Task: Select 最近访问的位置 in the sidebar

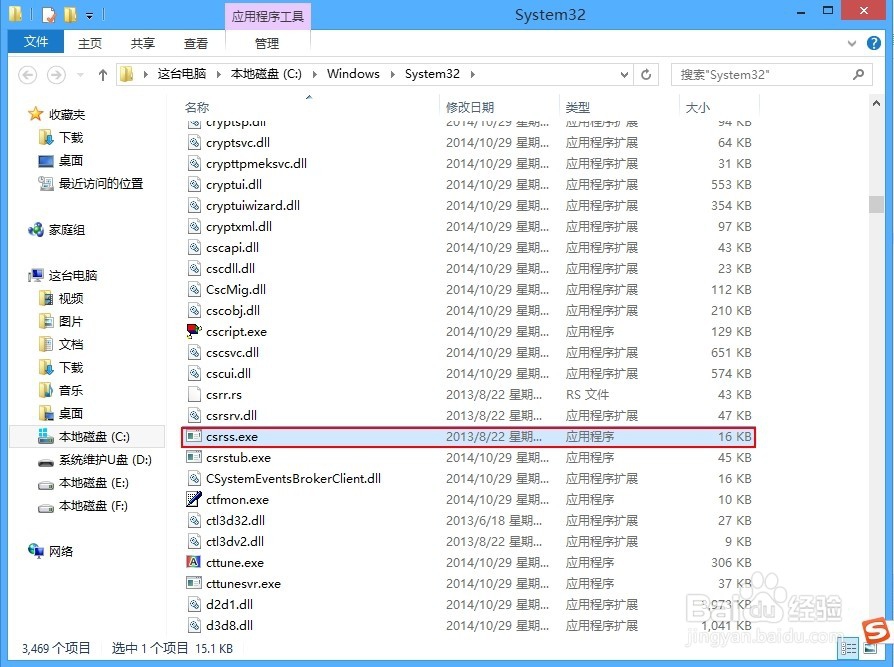Action: tap(101, 184)
